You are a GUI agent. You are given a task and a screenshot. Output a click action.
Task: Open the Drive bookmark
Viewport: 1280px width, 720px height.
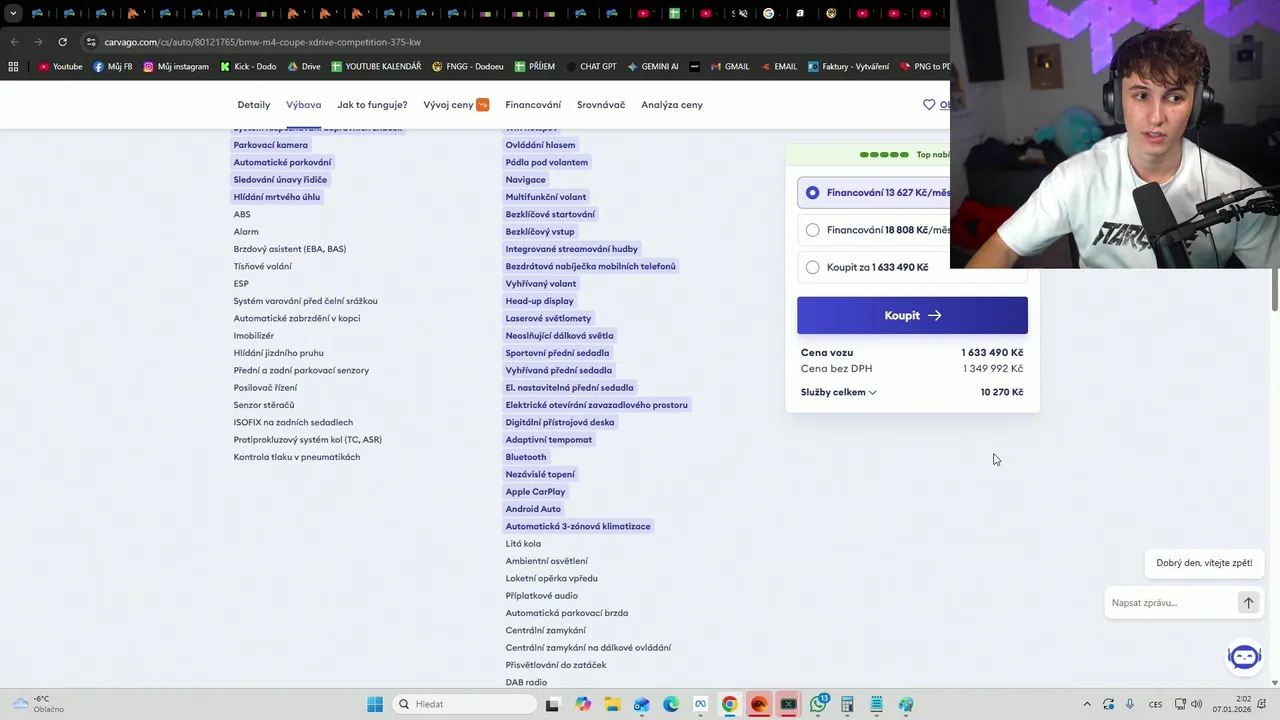(x=304, y=67)
